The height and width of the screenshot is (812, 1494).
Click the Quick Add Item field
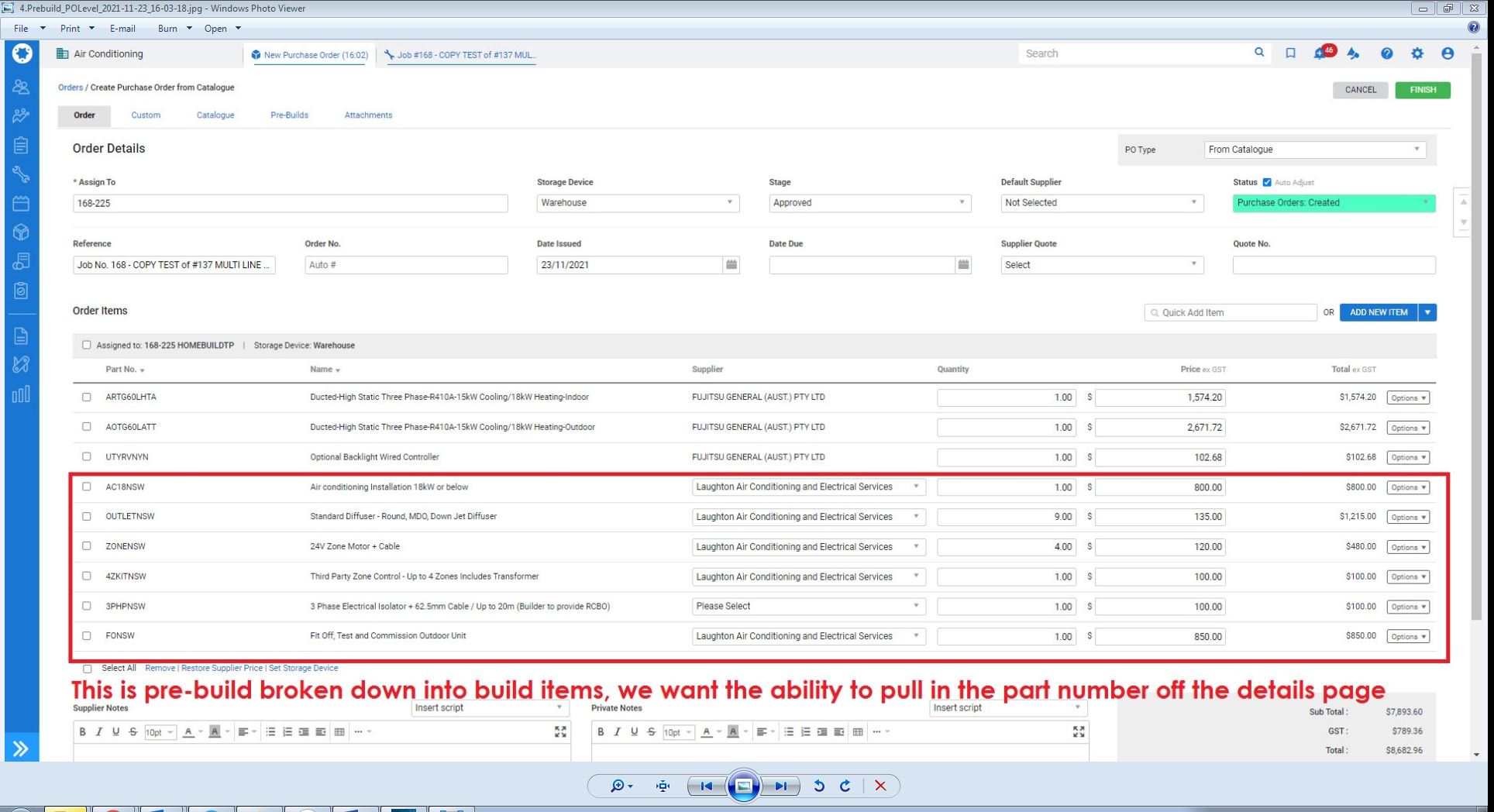click(x=1231, y=312)
